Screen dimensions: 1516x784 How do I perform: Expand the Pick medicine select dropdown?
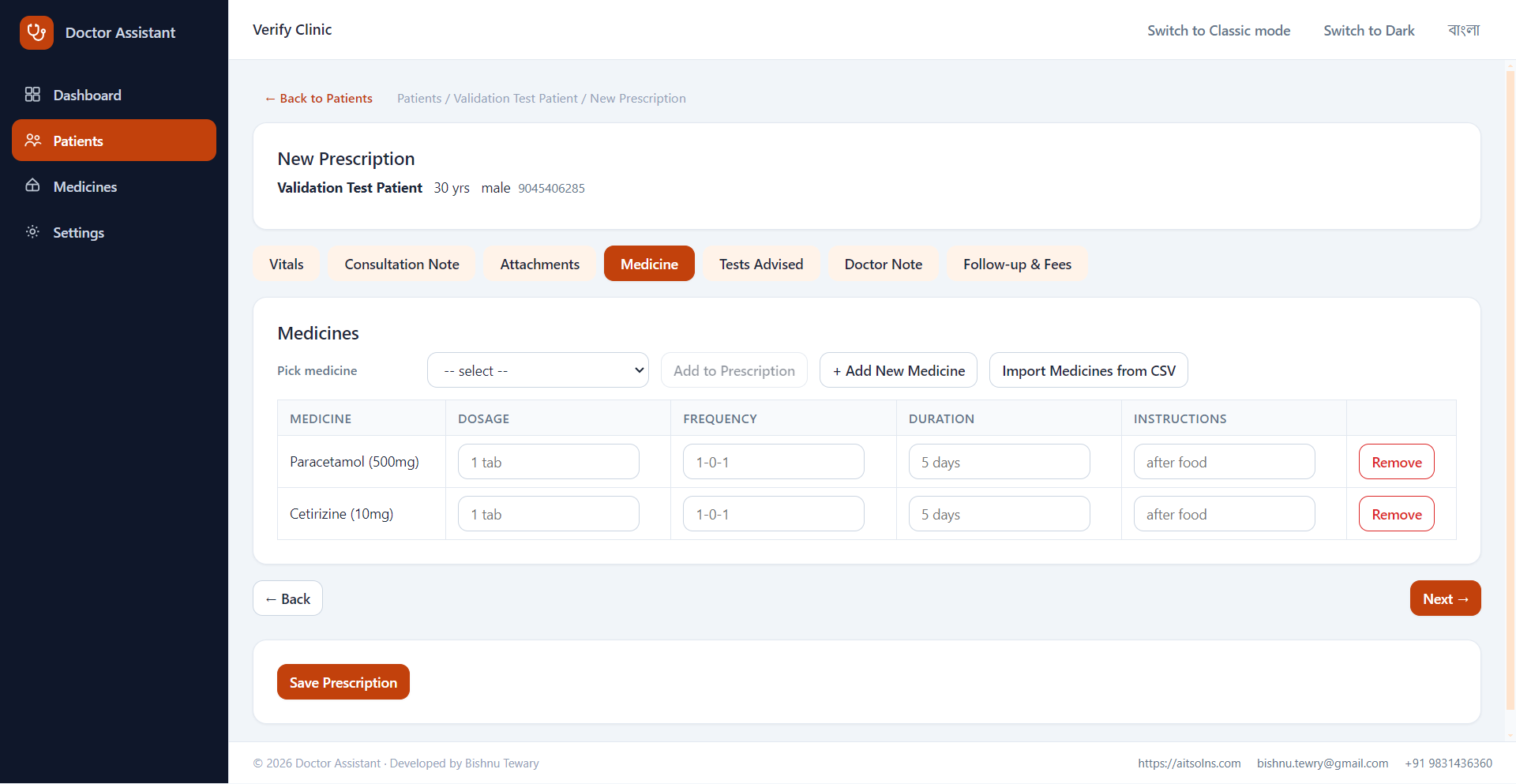point(538,370)
